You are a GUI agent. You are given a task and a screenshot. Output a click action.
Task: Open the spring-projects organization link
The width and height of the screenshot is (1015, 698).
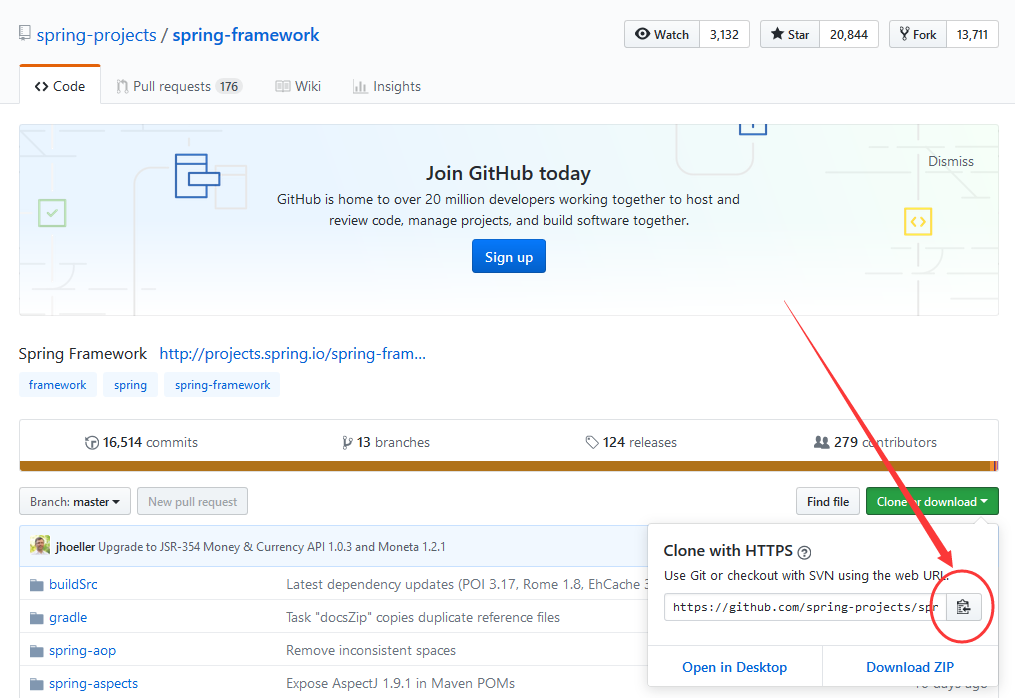96,35
